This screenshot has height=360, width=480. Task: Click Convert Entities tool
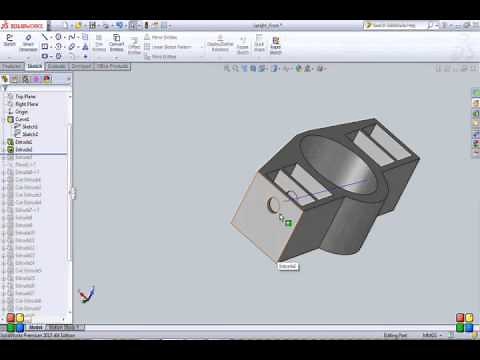116,43
